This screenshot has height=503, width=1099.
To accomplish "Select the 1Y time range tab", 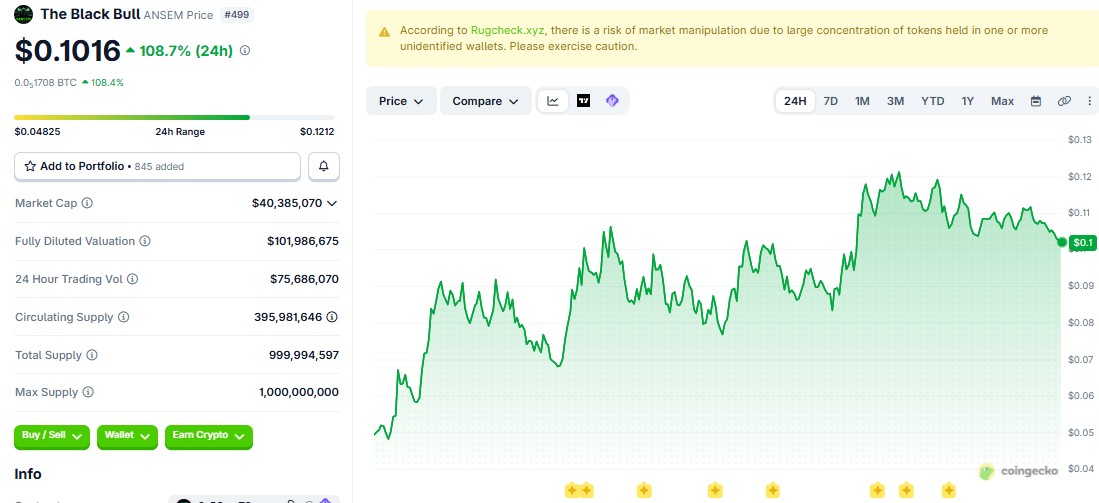I will [x=967, y=101].
